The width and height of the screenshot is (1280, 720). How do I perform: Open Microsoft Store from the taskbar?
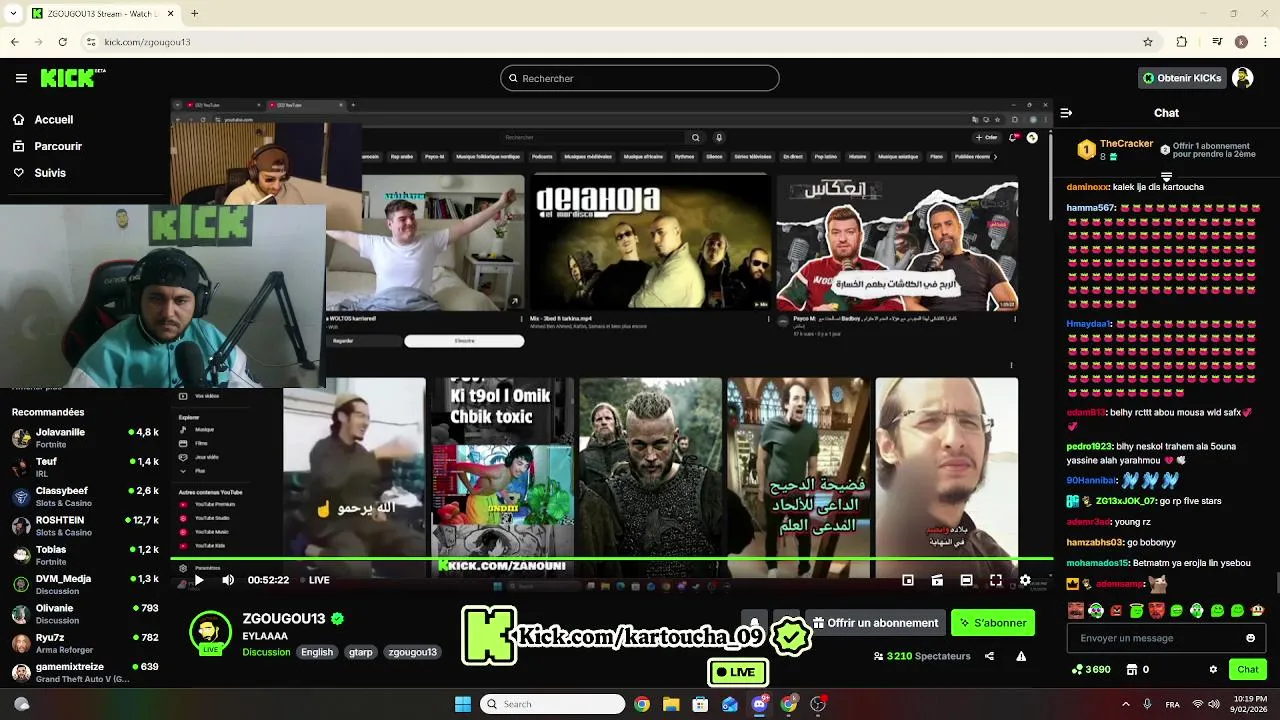pos(700,704)
